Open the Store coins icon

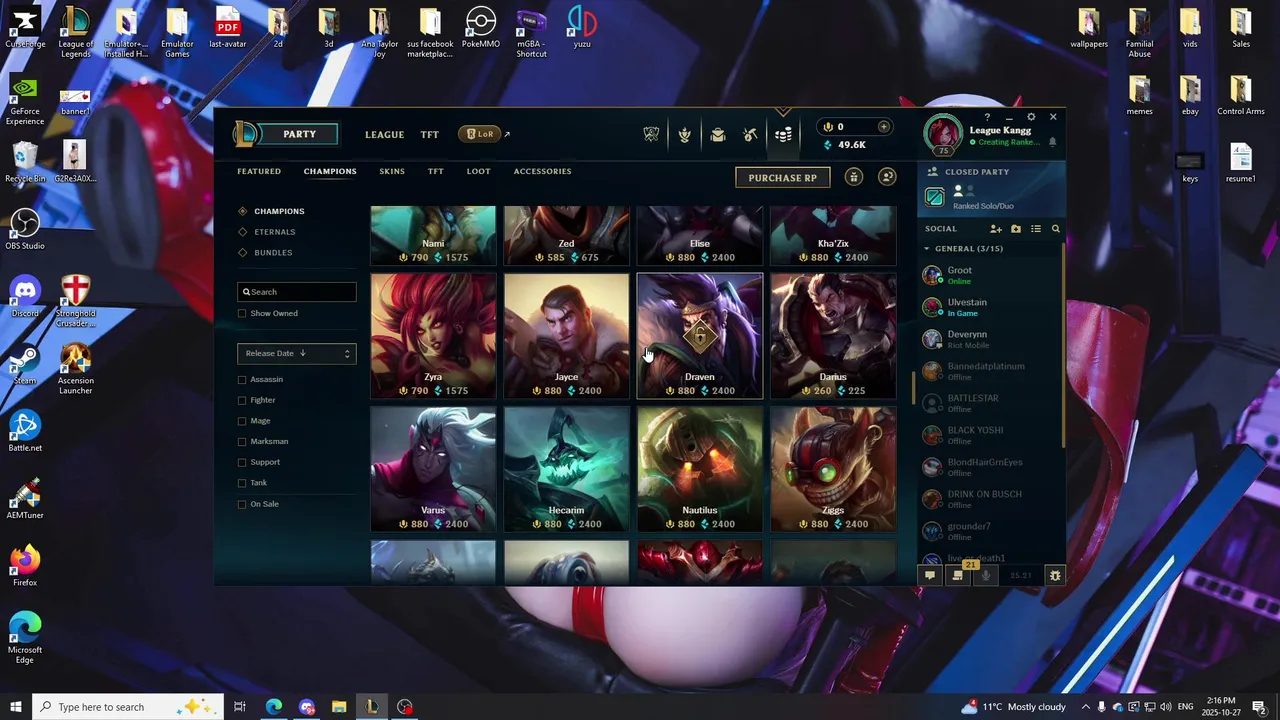[783, 135]
